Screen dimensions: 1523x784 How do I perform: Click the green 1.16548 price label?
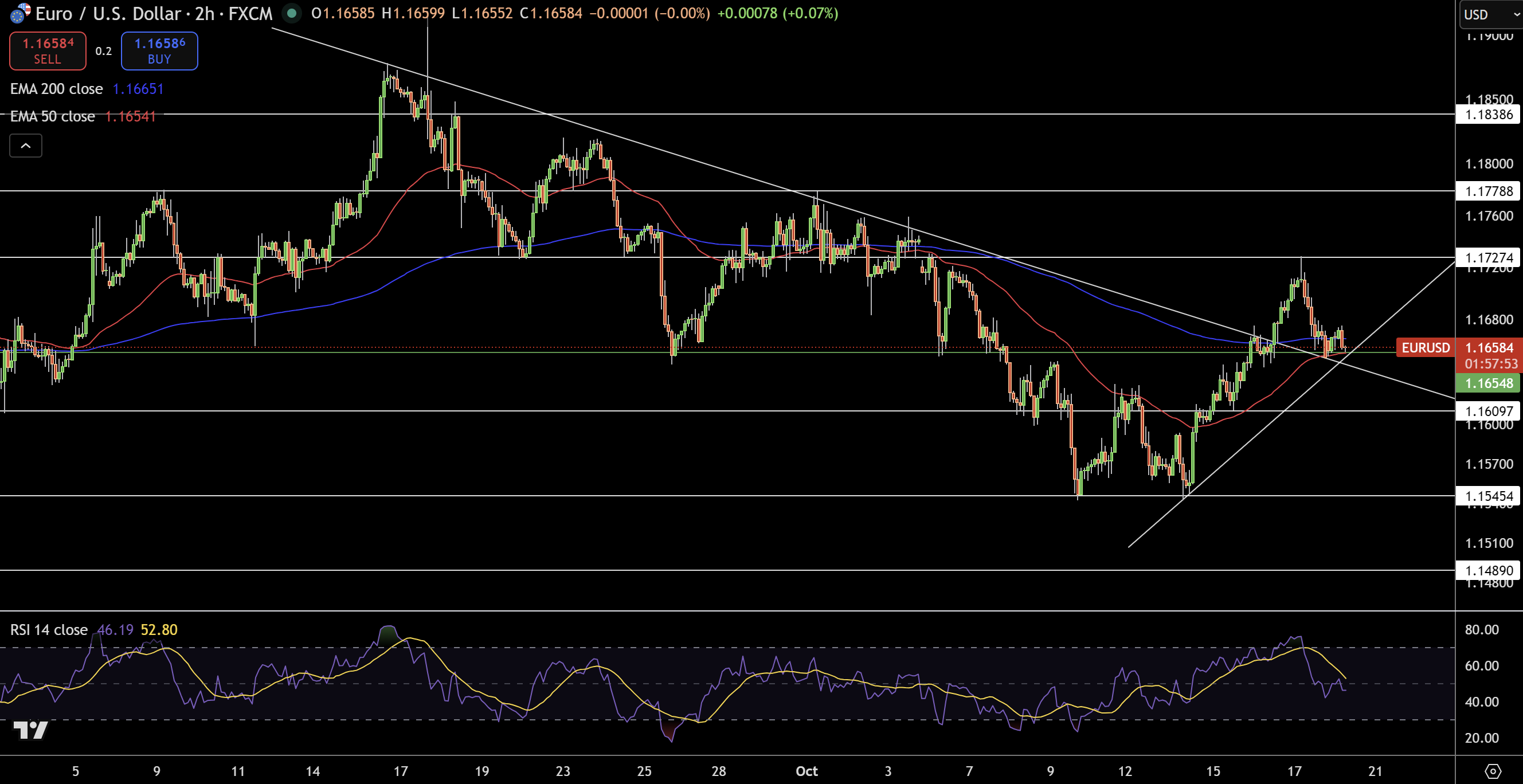pyautogui.click(x=1489, y=383)
